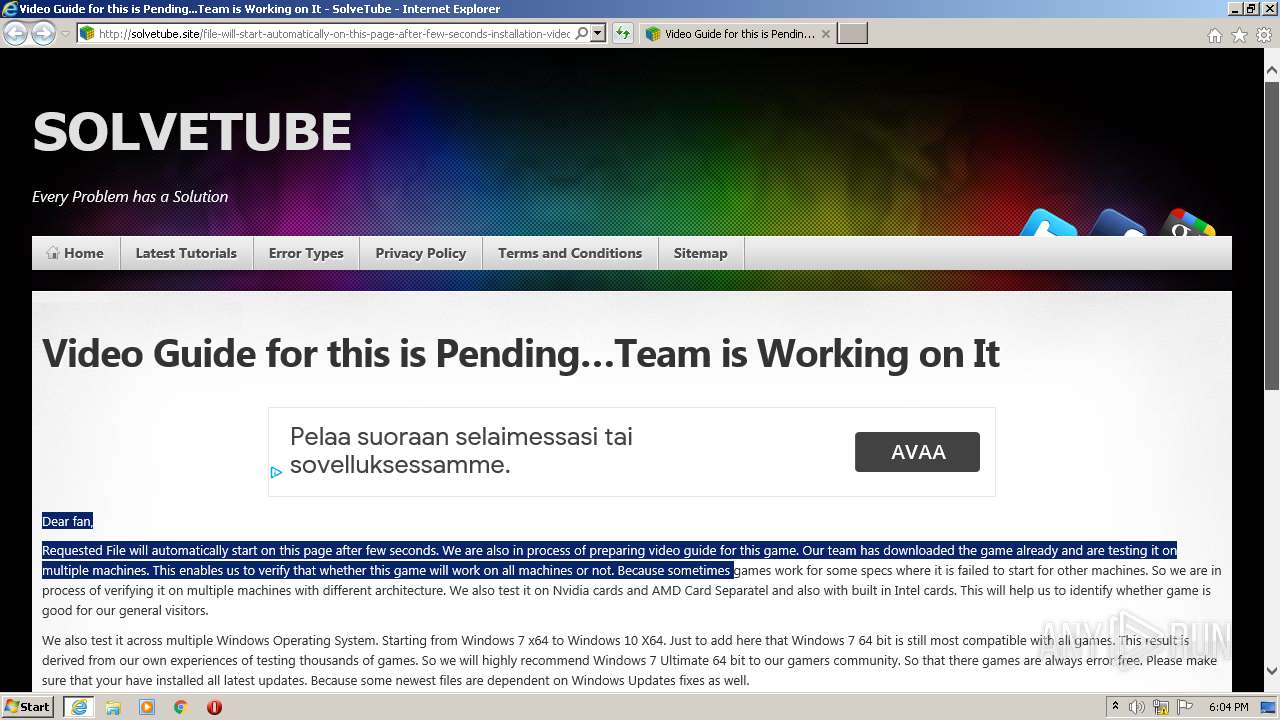Click the 'Video Guide for this is Pending' heading
1280x720 pixels.
point(521,353)
